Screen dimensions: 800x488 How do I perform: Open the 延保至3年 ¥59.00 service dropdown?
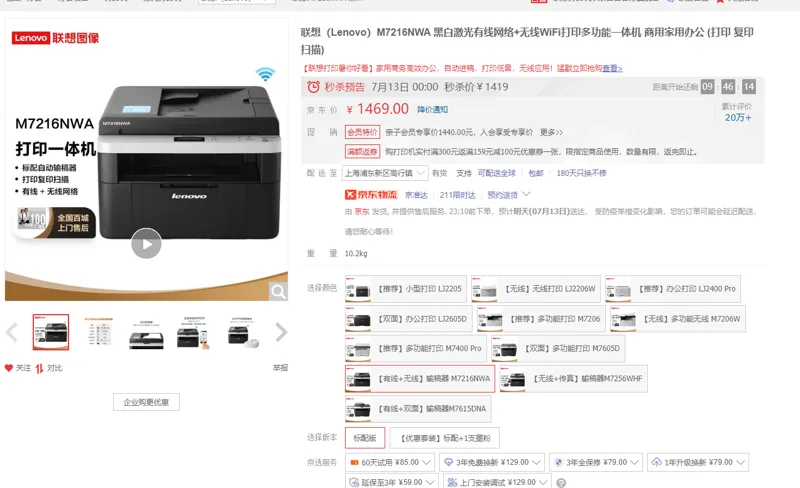[392, 482]
